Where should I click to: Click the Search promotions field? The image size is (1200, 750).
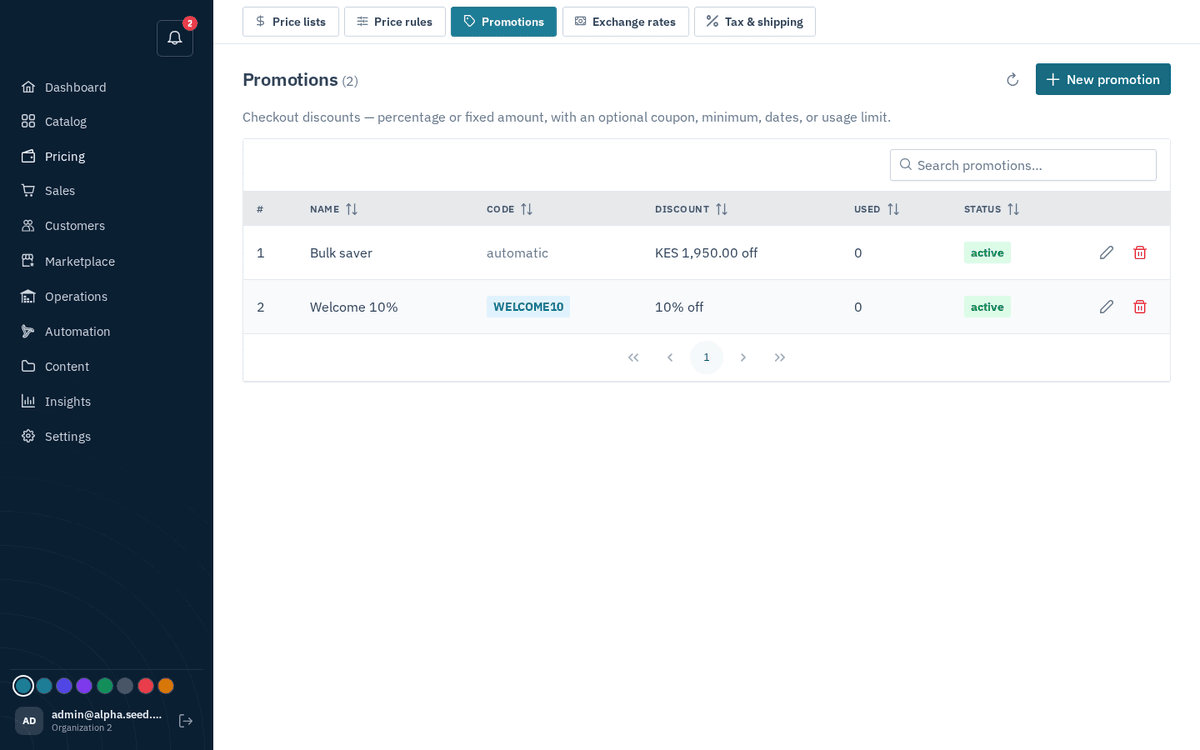[1023, 165]
